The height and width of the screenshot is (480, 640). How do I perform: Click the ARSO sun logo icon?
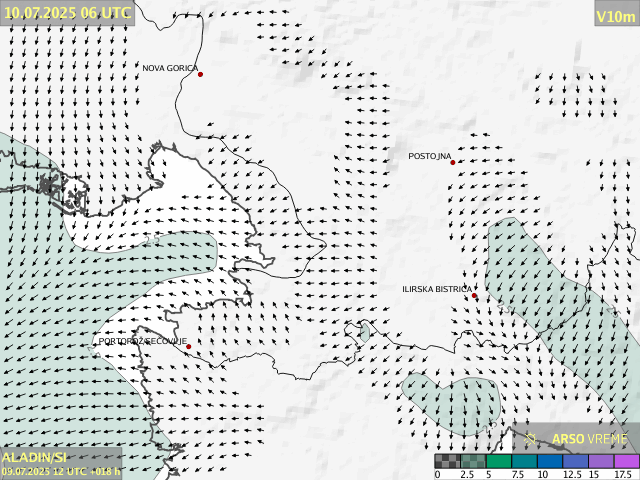coord(530,439)
